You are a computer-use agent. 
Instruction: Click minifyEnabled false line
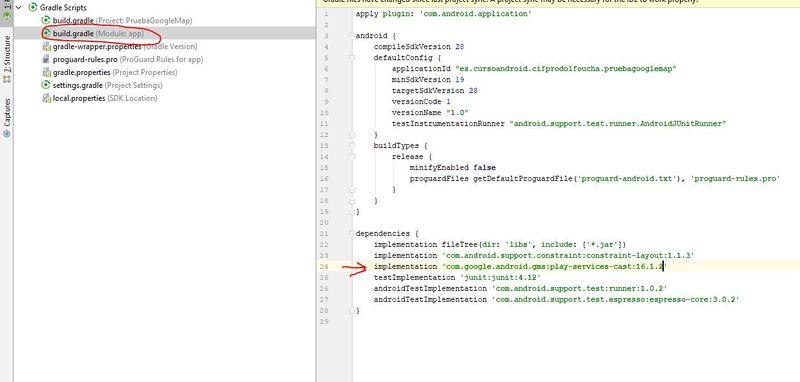(453, 167)
